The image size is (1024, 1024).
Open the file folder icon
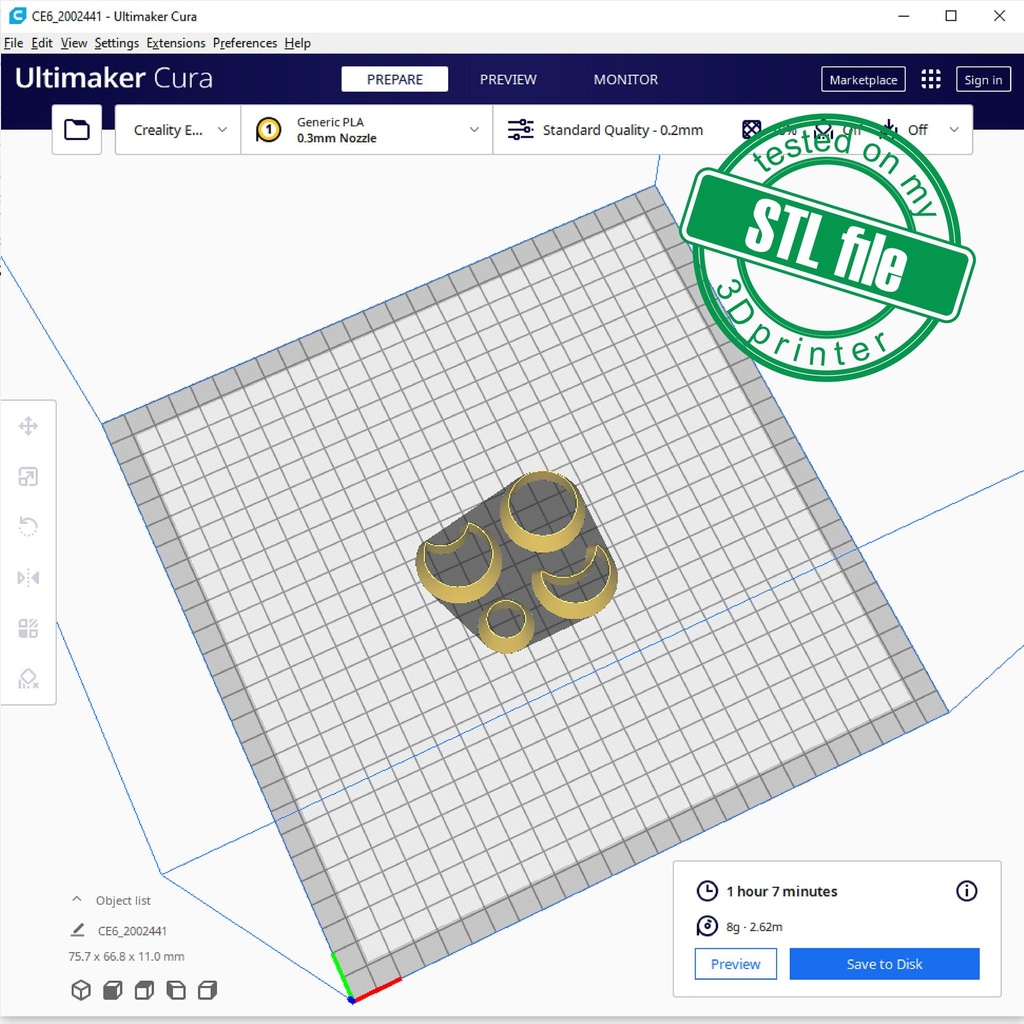coord(77,130)
